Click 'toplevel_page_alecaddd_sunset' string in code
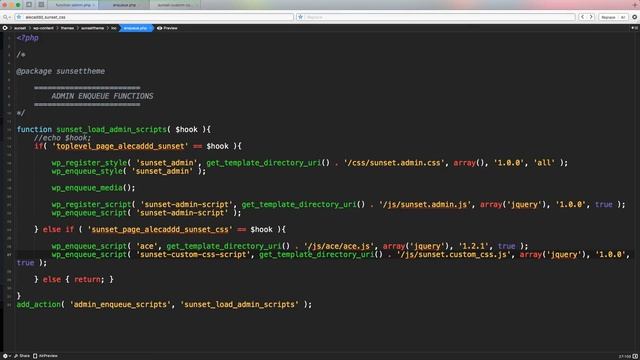 pos(120,146)
